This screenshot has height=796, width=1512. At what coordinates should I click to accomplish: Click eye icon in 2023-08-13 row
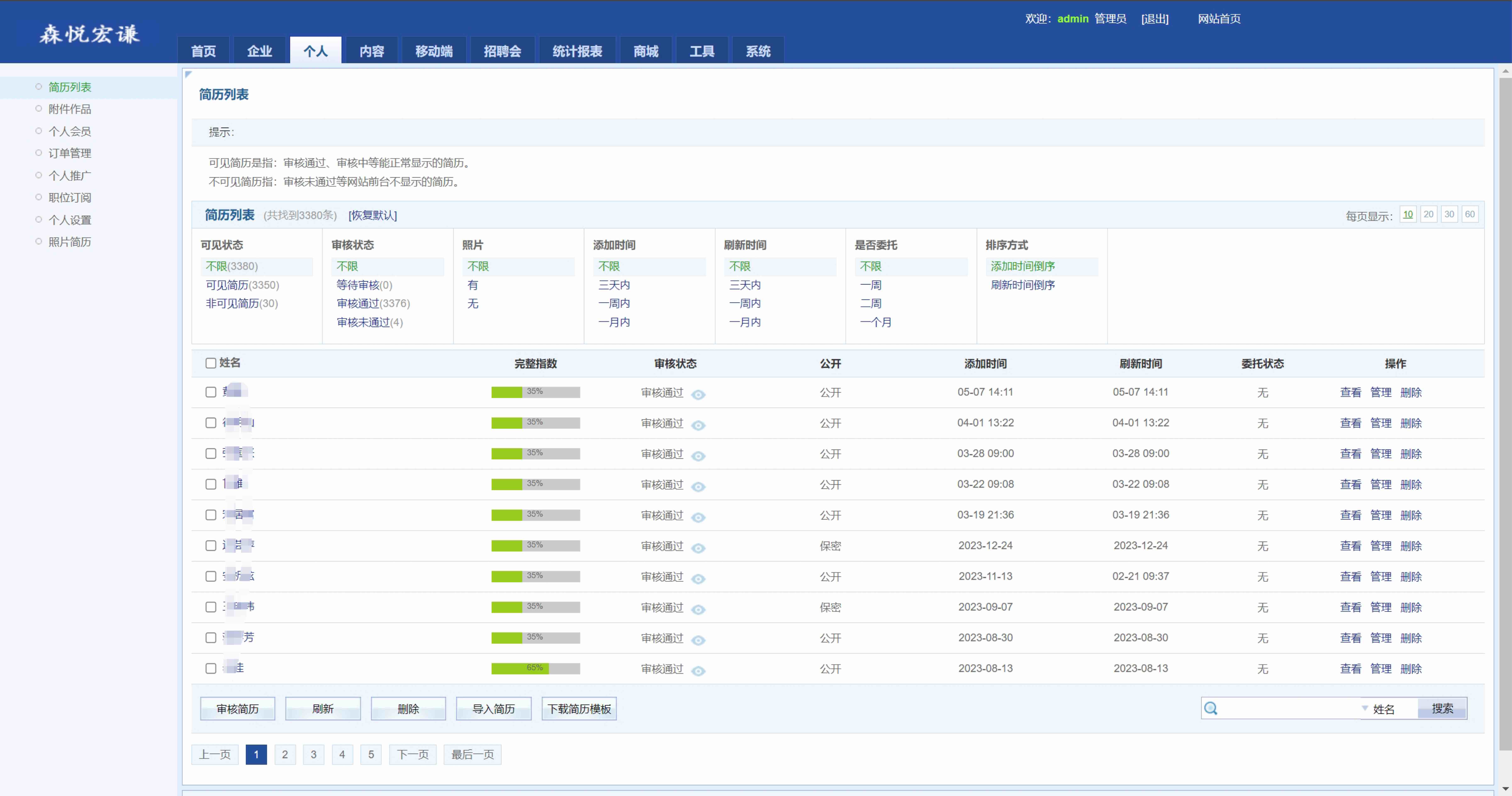tap(698, 671)
